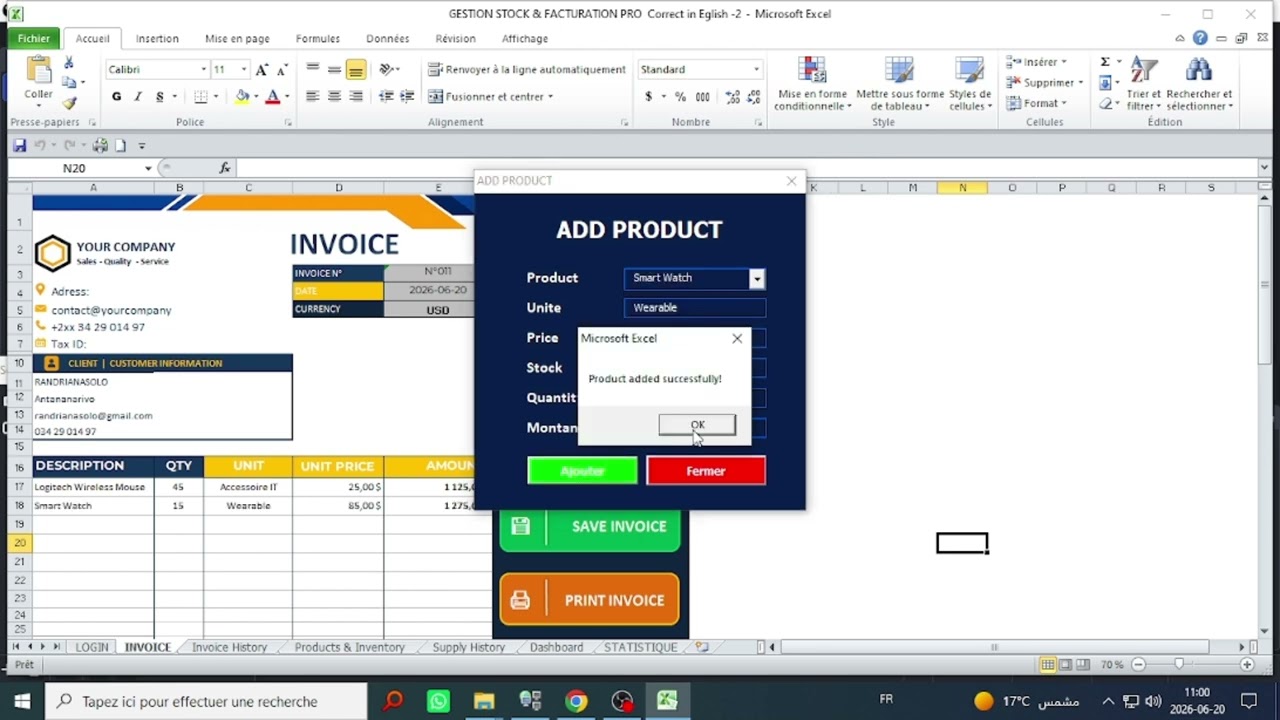Click the 000 thousands separator icon
Screen dimensions: 1280x720
pyautogui.click(x=703, y=97)
